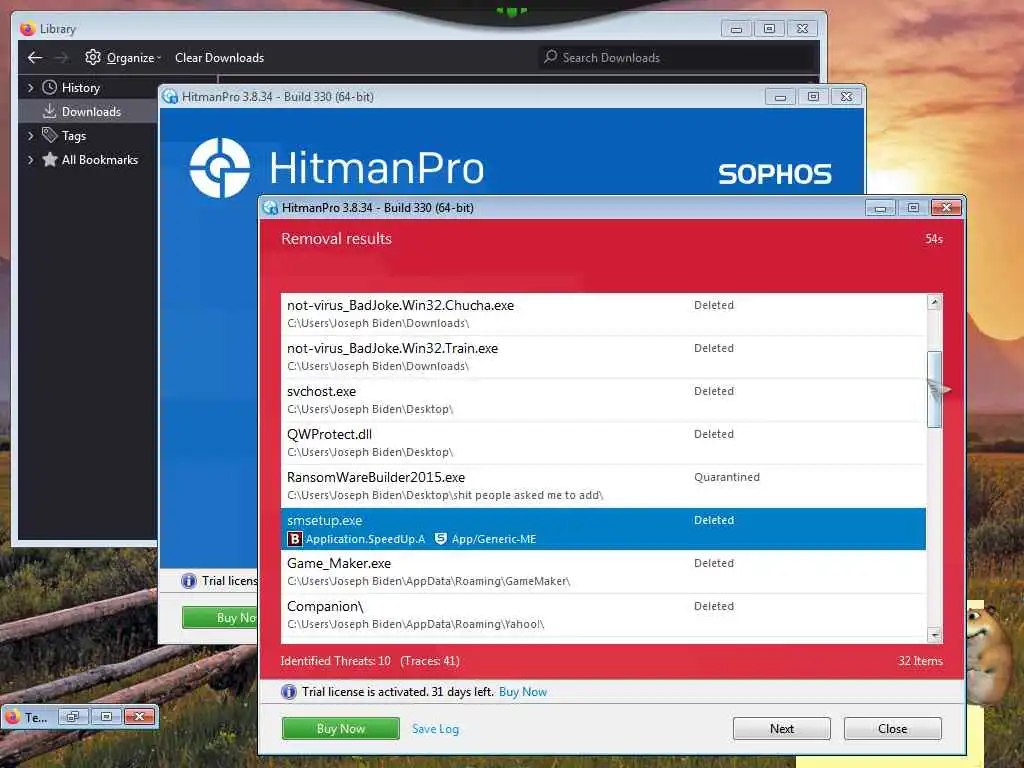Screen dimensions: 1024x768
Task: Click HitmanPro crosshair logo in blue window
Action: [219, 168]
